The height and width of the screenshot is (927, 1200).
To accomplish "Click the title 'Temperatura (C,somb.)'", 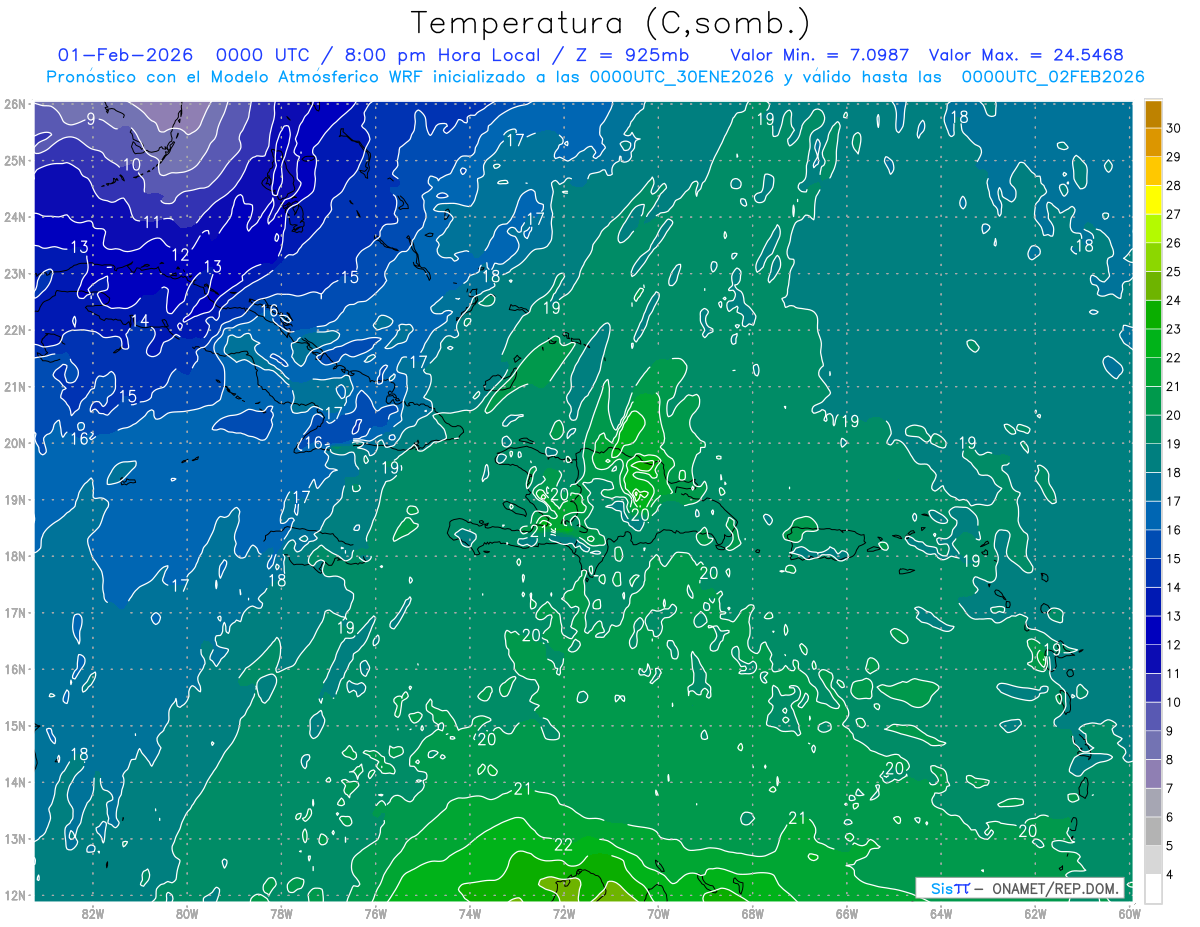I will tap(611, 23).
